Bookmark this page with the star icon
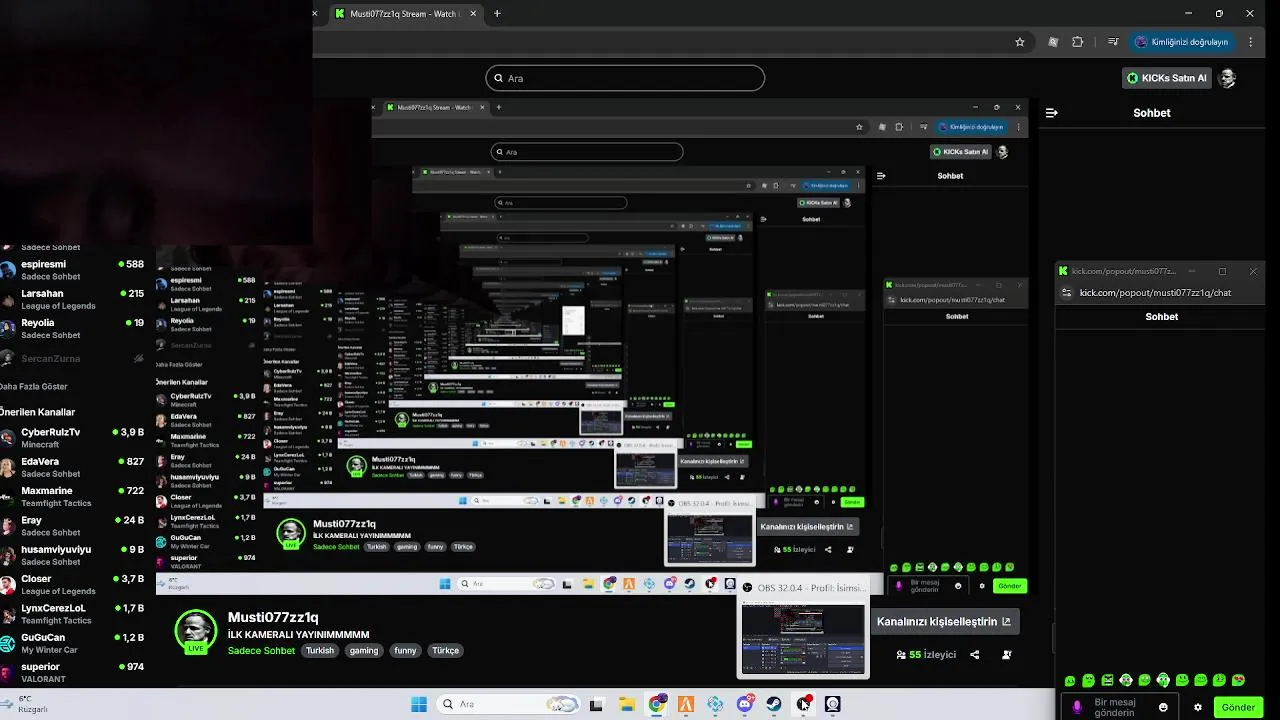This screenshot has width=1280, height=720. (1019, 42)
